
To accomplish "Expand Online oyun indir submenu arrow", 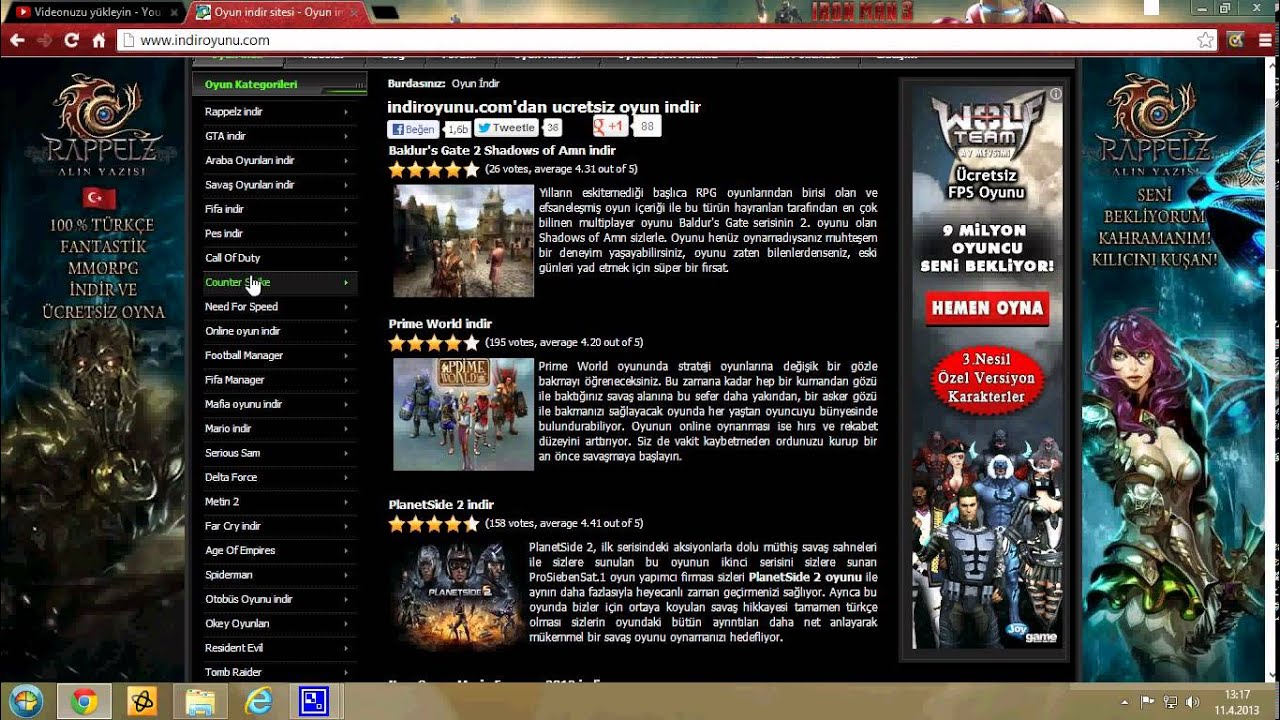I will click(x=346, y=331).
